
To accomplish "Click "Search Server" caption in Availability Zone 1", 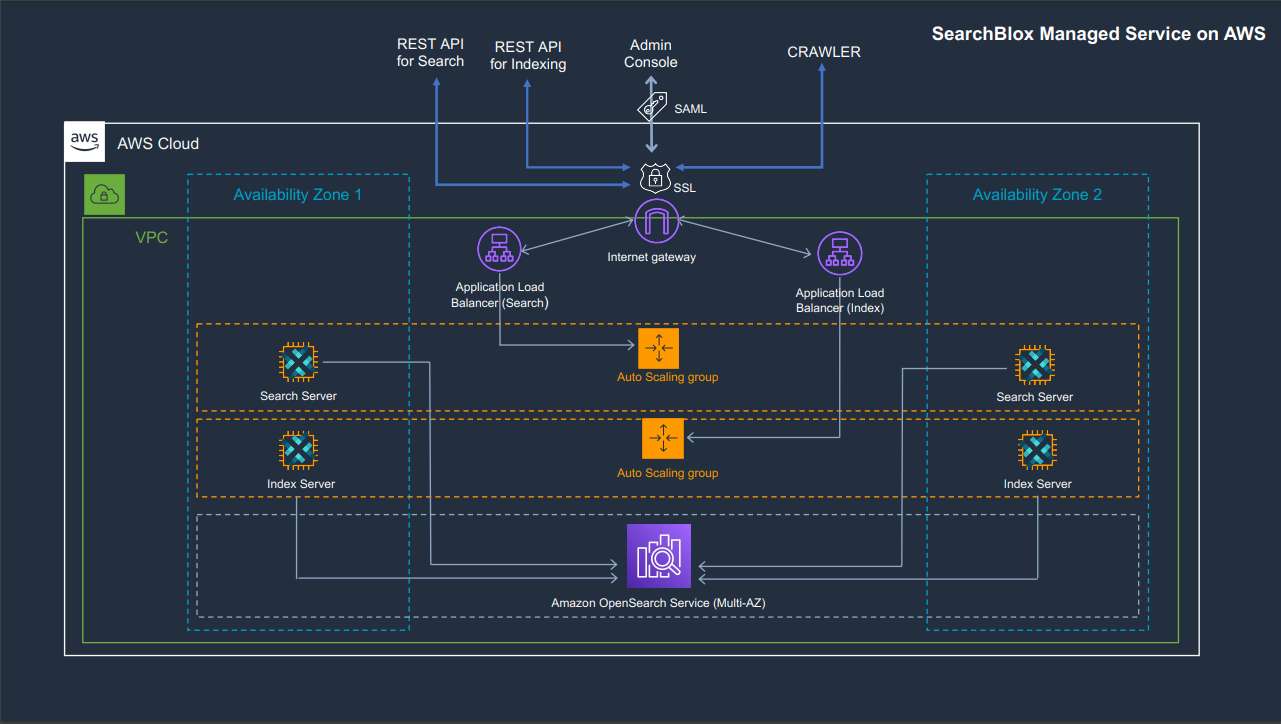I will (x=298, y=396).
